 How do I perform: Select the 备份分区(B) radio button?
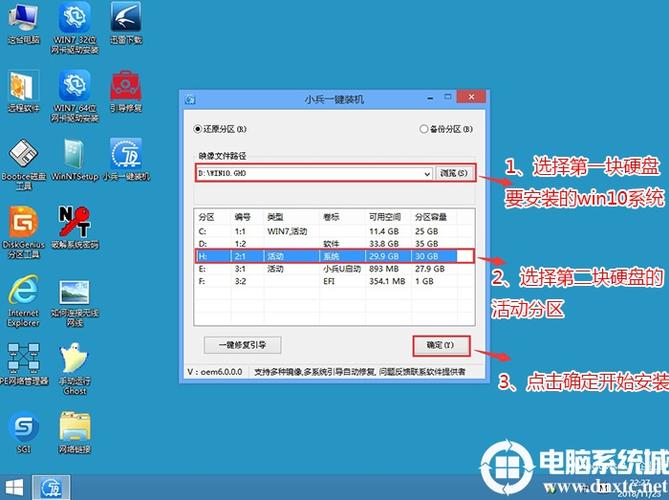[446, 129]
